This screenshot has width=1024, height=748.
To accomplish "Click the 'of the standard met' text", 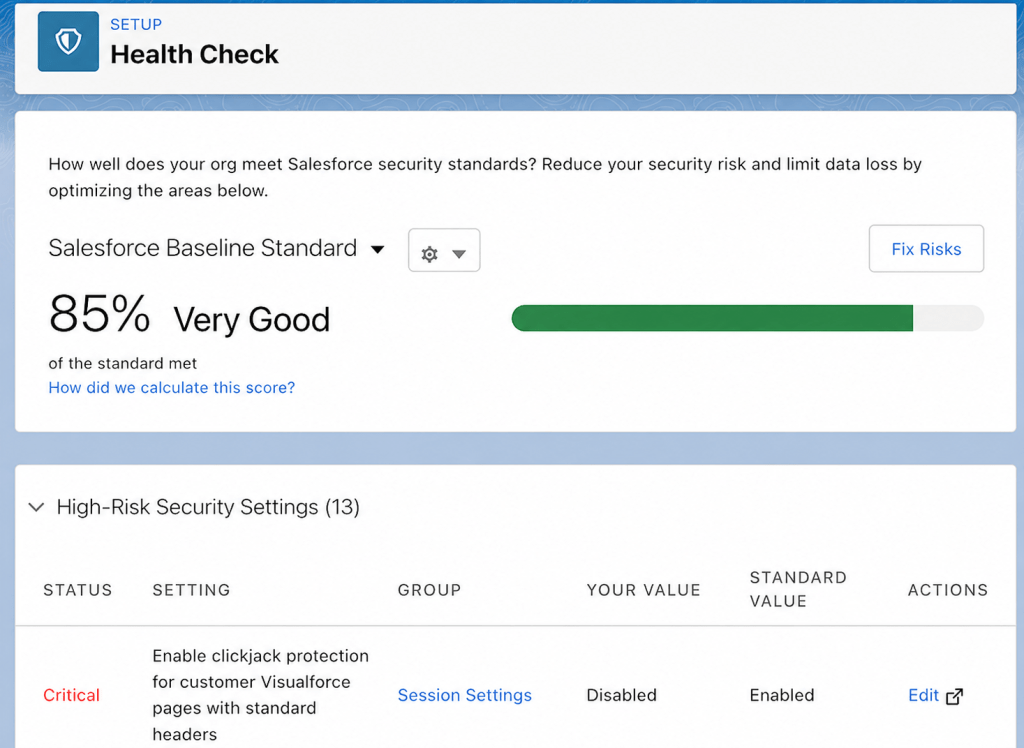I will [x=122, y=363].
